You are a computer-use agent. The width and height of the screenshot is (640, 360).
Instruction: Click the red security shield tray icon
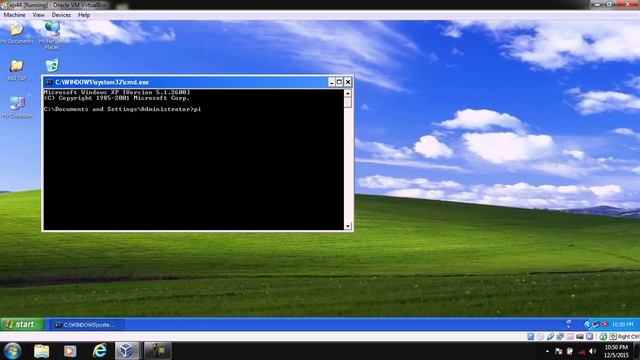(x=605, y=324)
